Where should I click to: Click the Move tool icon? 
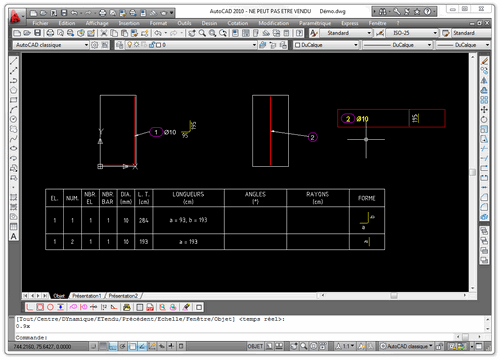pyautogui.click(x=484, y=109)
